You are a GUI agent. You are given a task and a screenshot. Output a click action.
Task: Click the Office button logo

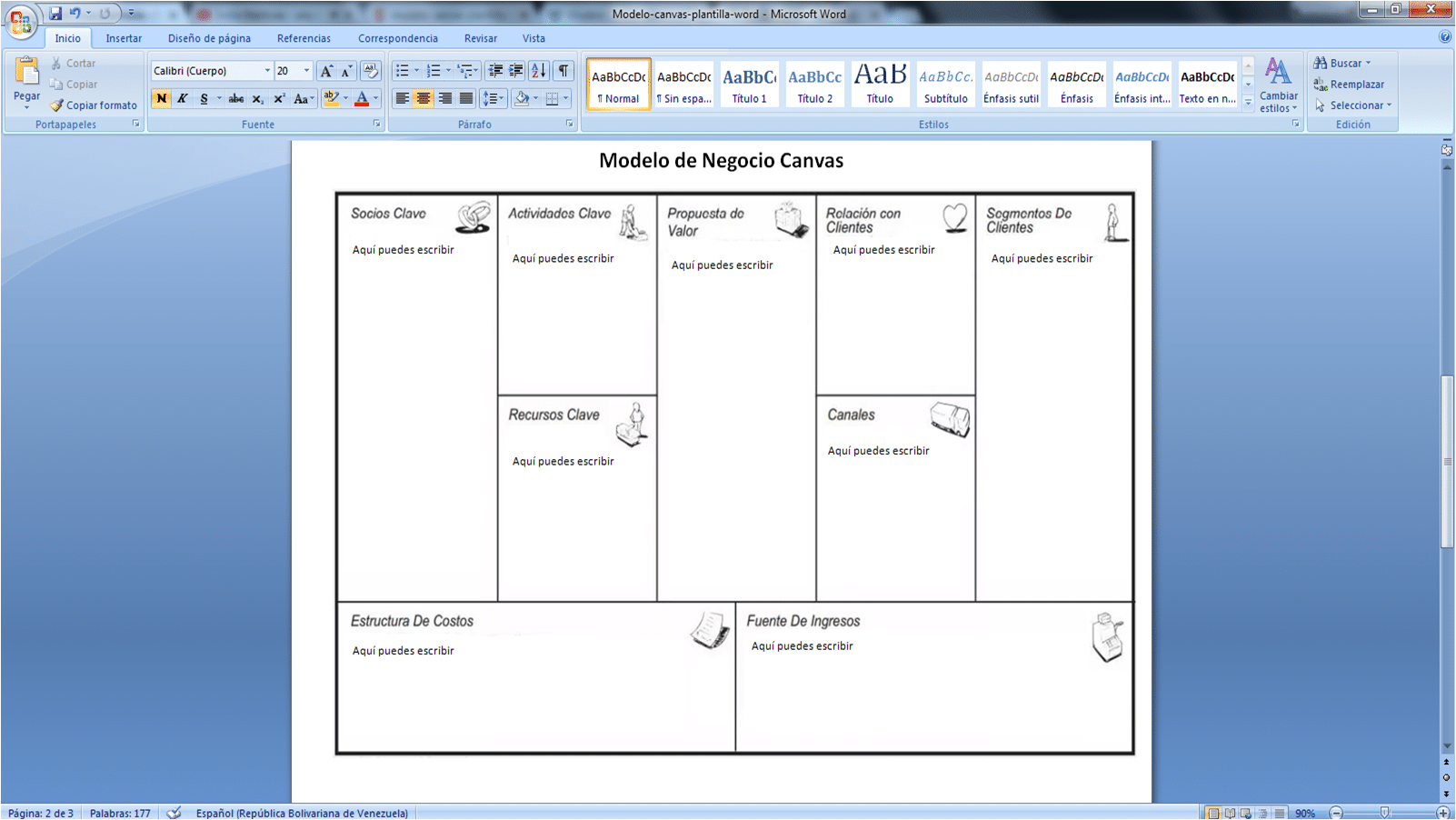[21, 21]
